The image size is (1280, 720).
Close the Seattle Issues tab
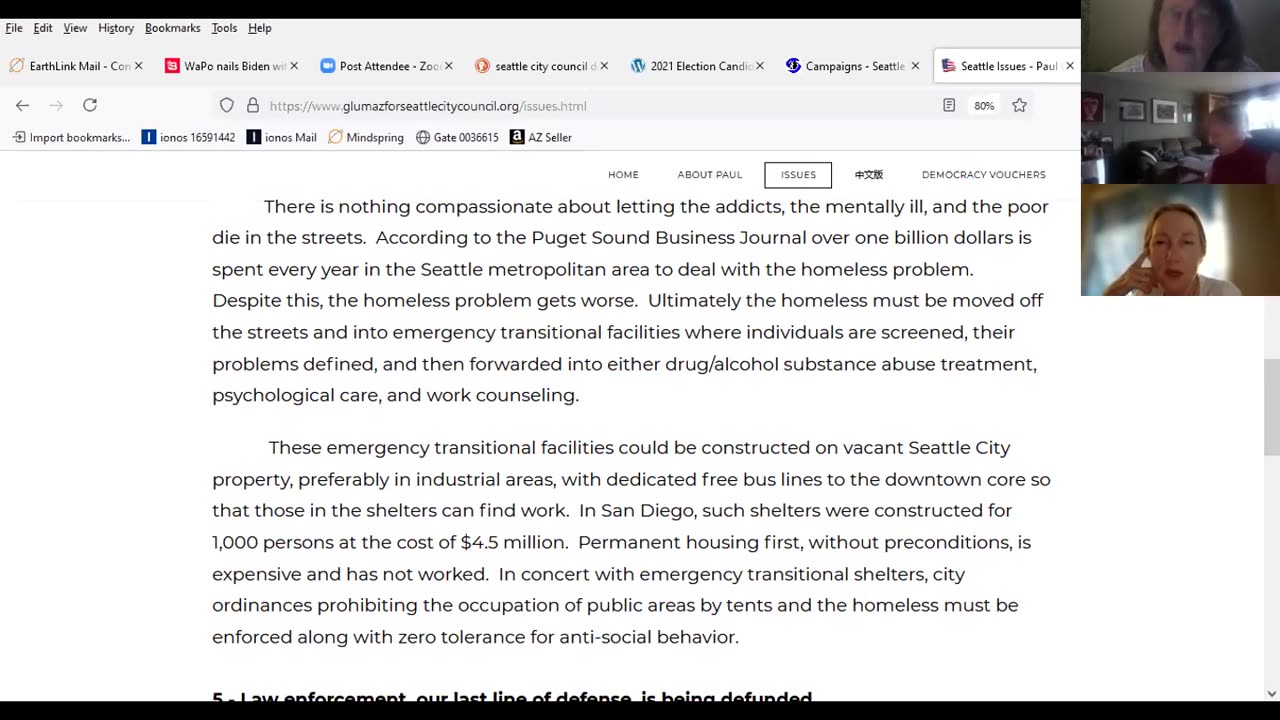pos(1069,66)
